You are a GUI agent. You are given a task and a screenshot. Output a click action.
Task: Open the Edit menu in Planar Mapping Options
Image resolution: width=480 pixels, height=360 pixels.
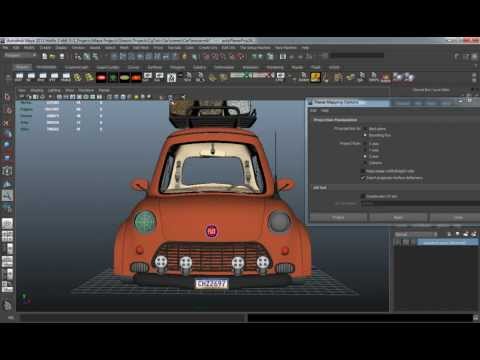[x=314, y=110]
